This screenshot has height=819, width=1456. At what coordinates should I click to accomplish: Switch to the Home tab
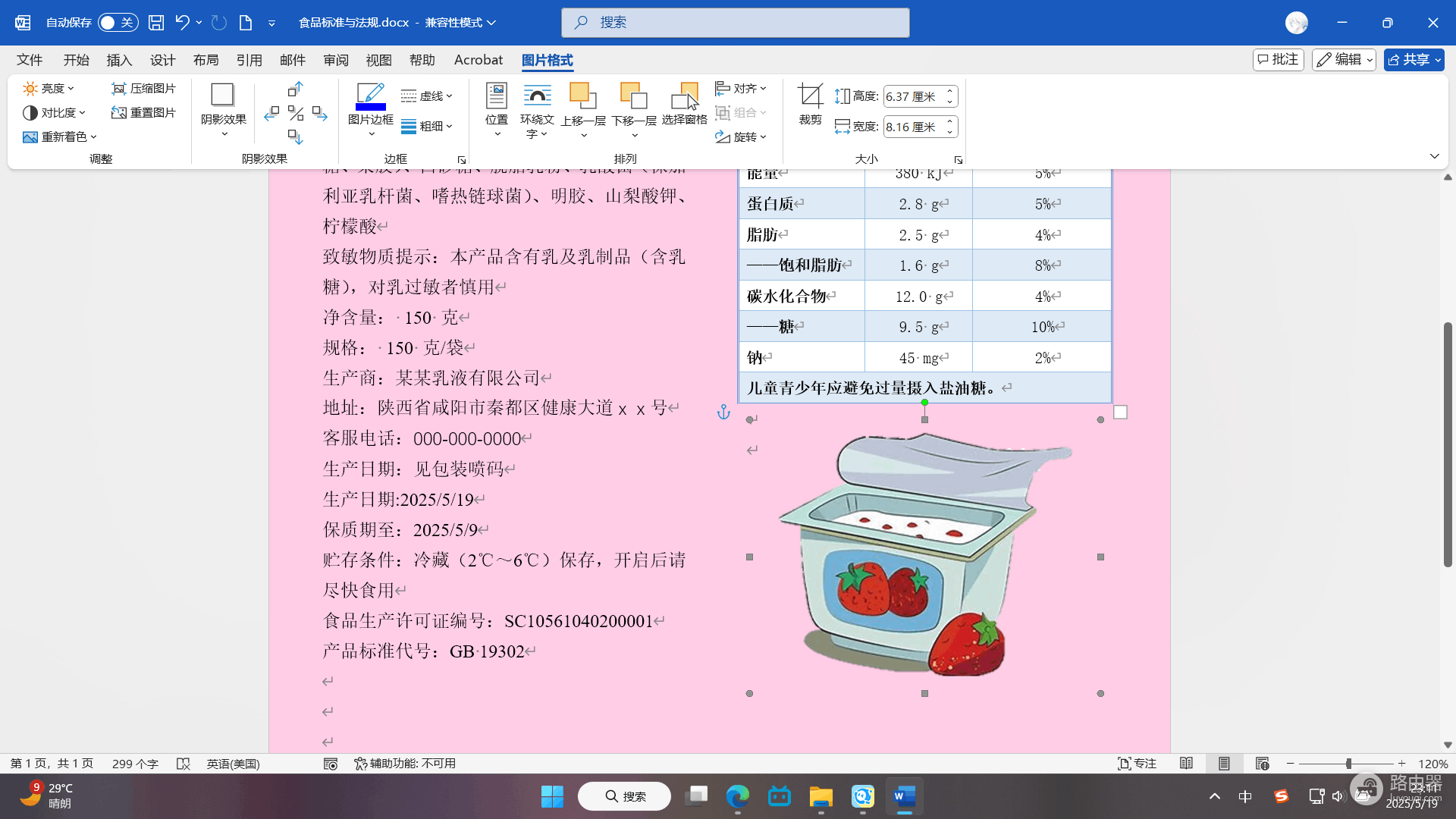(x=77, y=60)
